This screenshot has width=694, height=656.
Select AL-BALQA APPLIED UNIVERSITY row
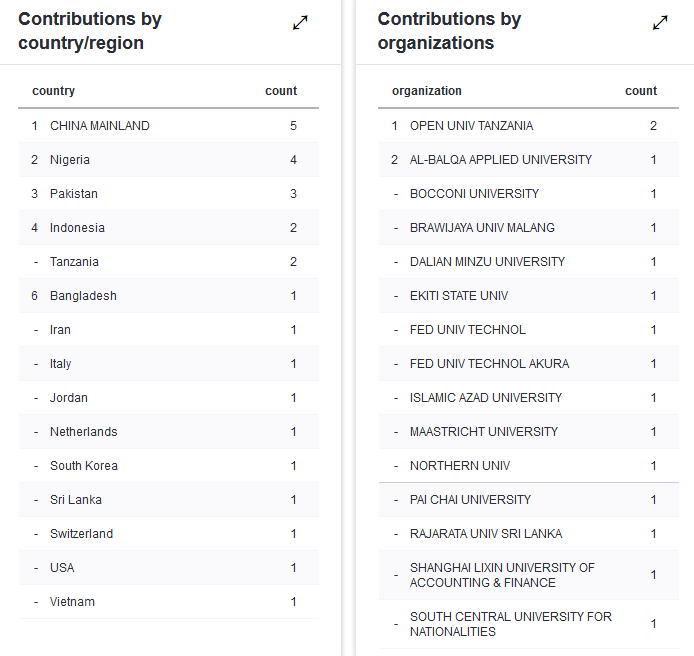click(501, 160)
